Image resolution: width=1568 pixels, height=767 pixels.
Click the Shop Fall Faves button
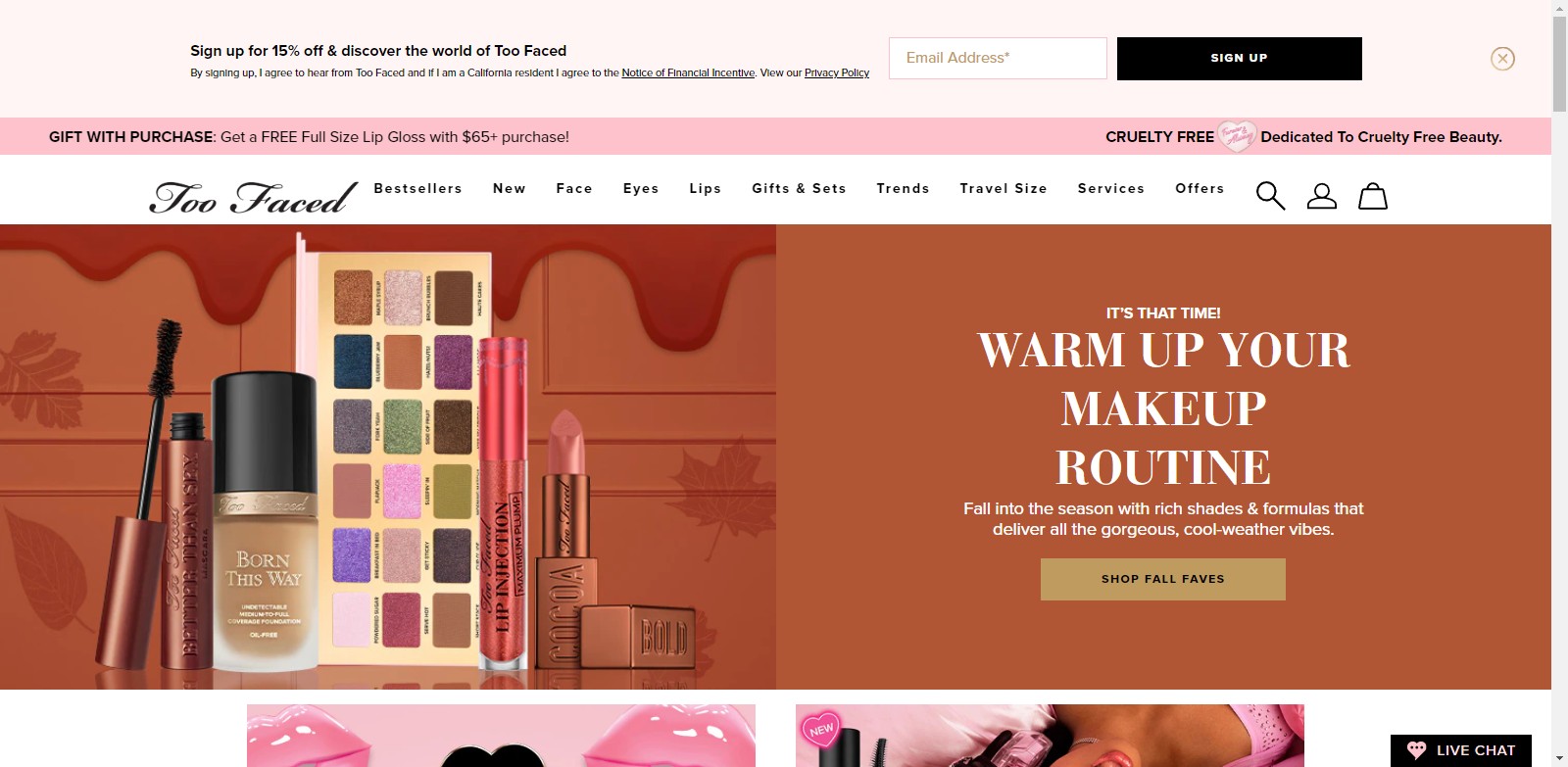coord(1162,579)
